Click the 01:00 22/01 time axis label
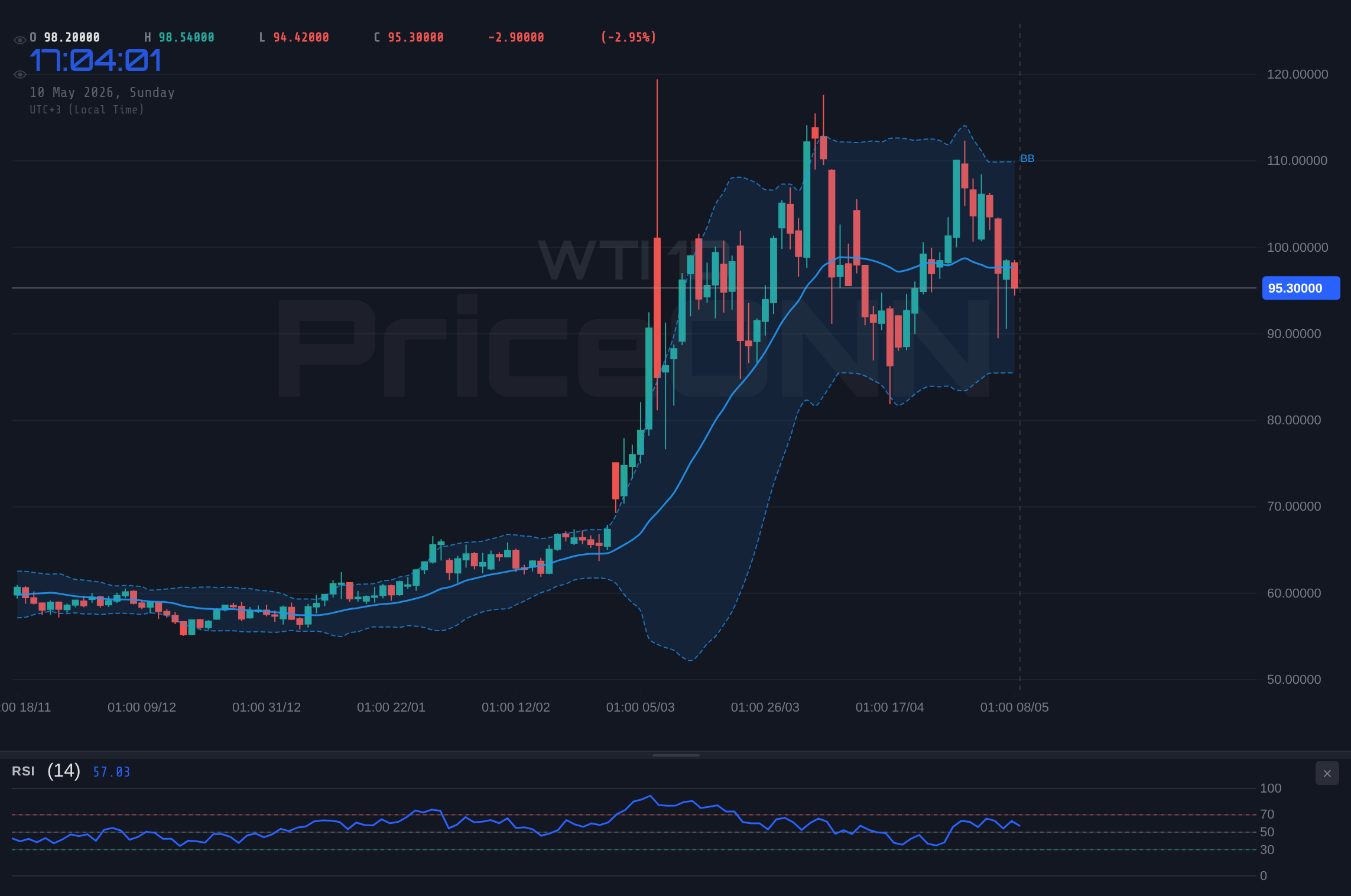 coord(391,707)
